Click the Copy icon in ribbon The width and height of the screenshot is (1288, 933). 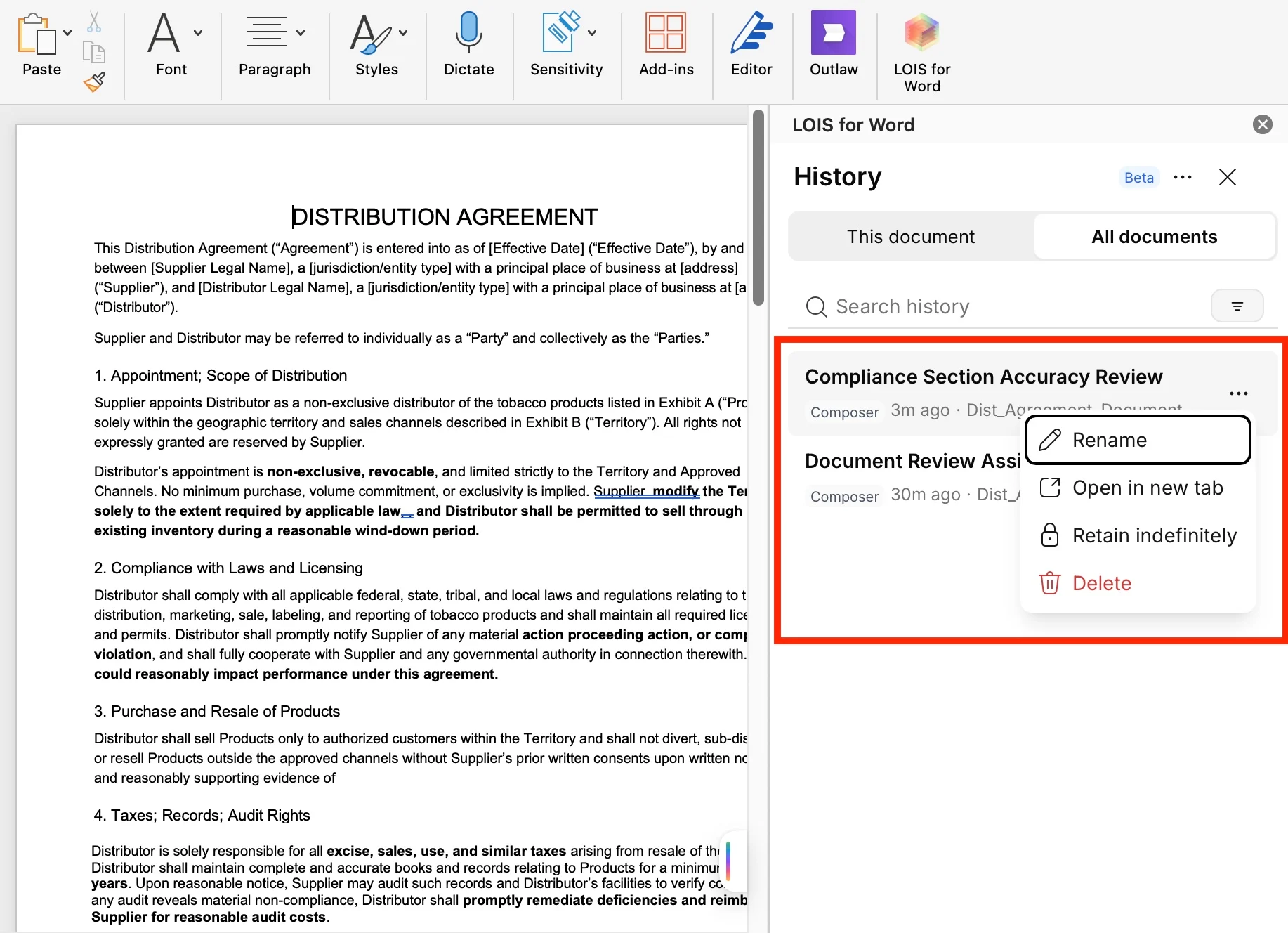point(94,52)
